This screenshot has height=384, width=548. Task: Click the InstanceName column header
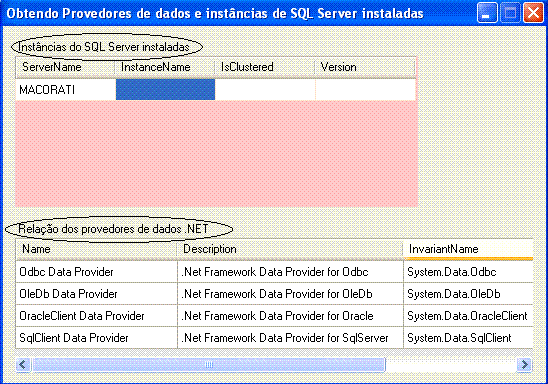click(x=165, y=67)
